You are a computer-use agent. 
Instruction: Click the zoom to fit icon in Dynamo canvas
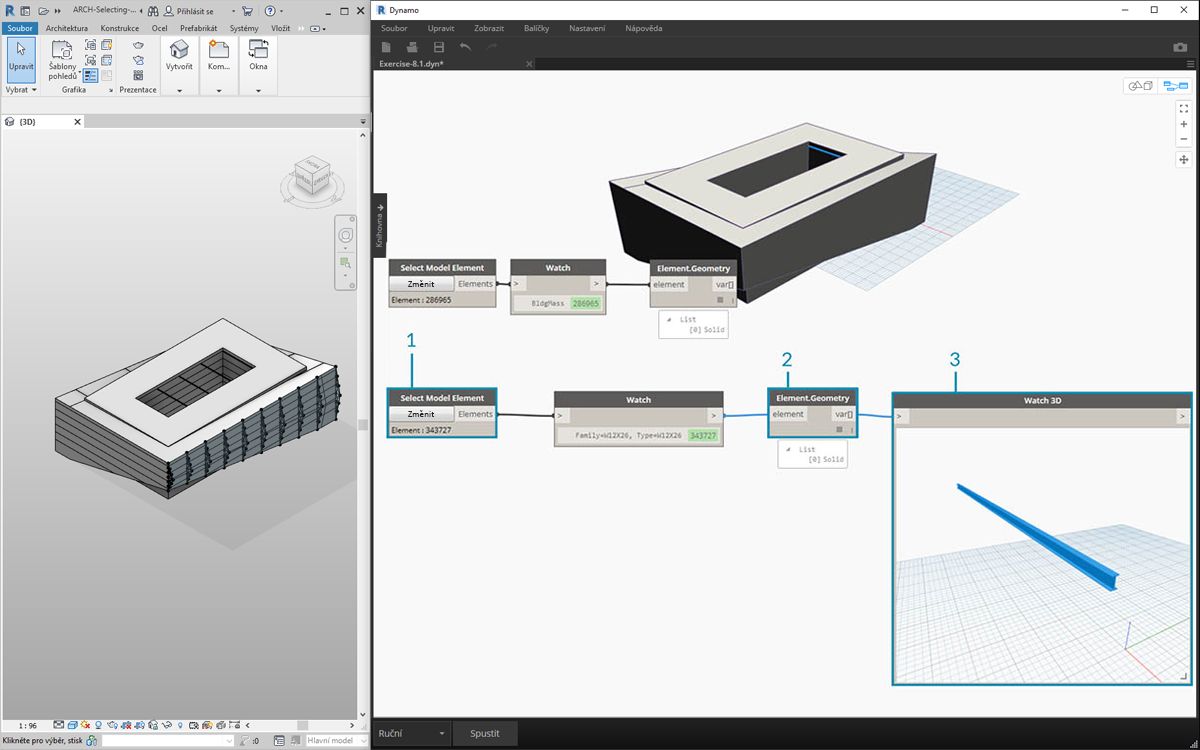pos(1184,108)
